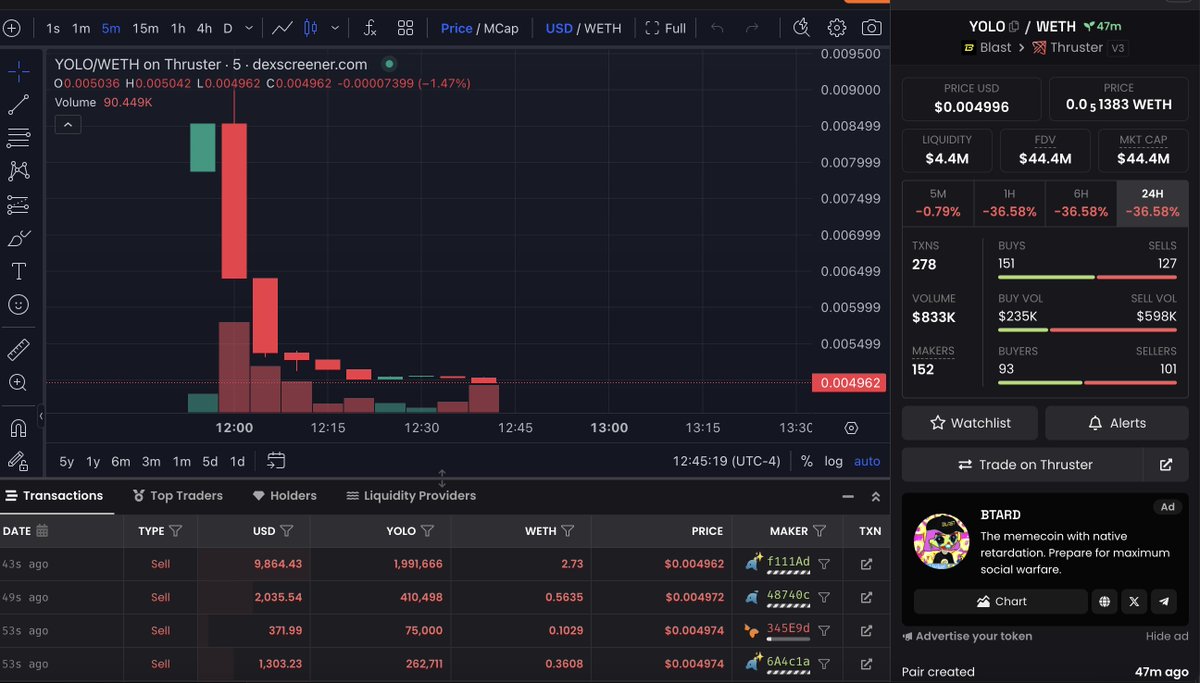Open chart style dropdown chevron
Image resolution: width=1200 pixels, height=683 pixels.
tap(335, 28)
